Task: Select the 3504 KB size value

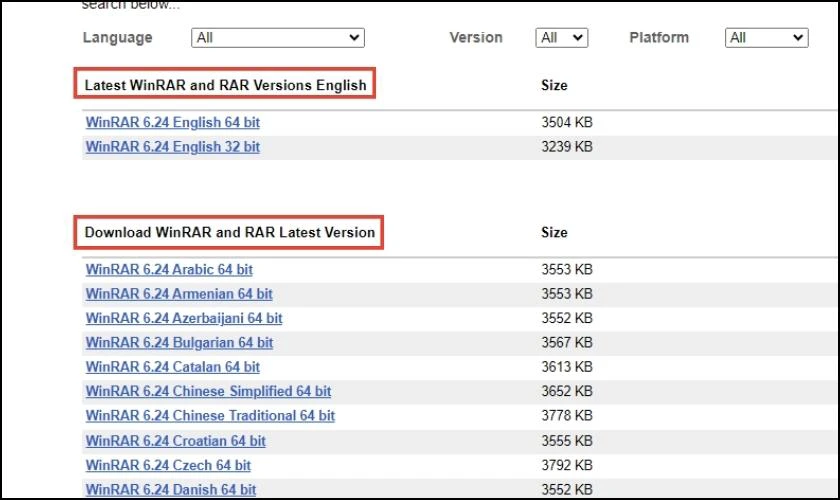Action: pos(567,122)
